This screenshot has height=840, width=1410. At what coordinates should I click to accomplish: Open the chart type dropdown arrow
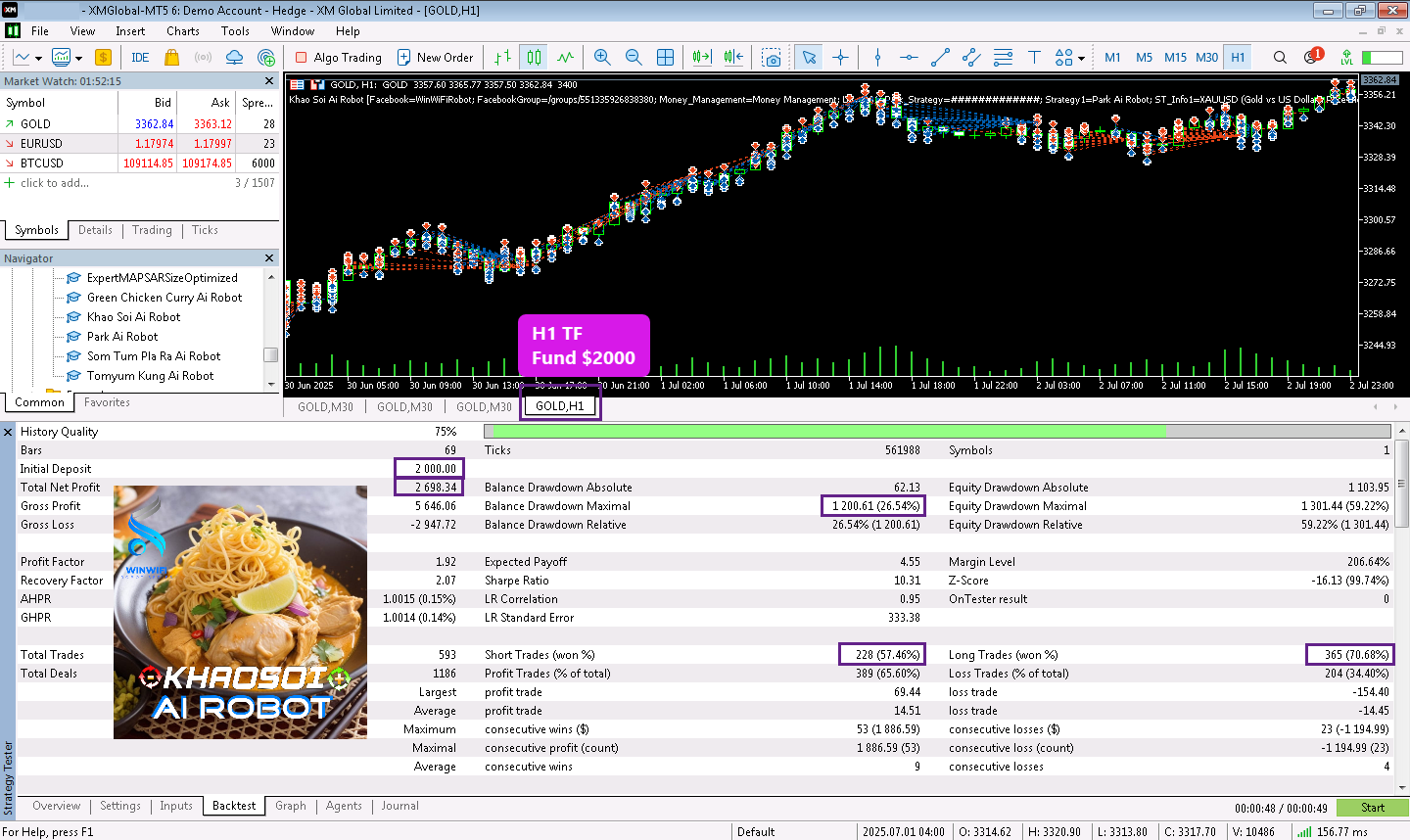click(39, 59)
